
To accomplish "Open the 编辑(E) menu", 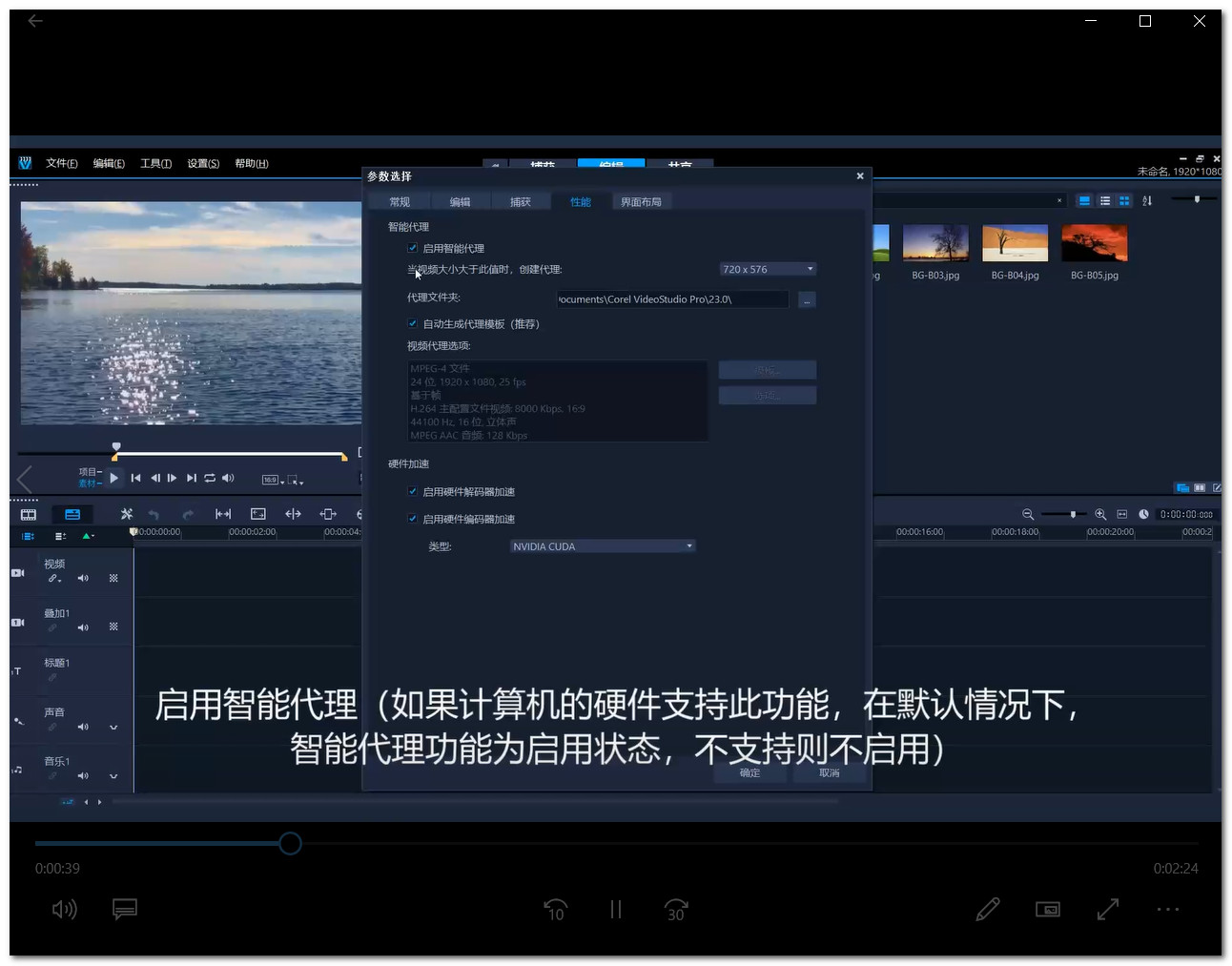I will [x=109, y=163].
